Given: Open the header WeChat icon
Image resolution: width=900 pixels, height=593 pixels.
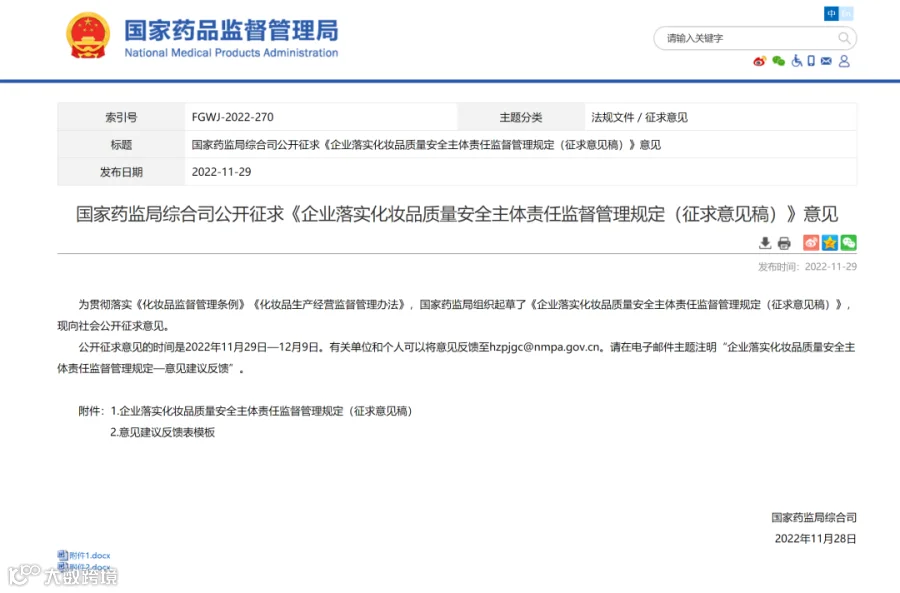Looking at the screenshot, I should [778, 61].
